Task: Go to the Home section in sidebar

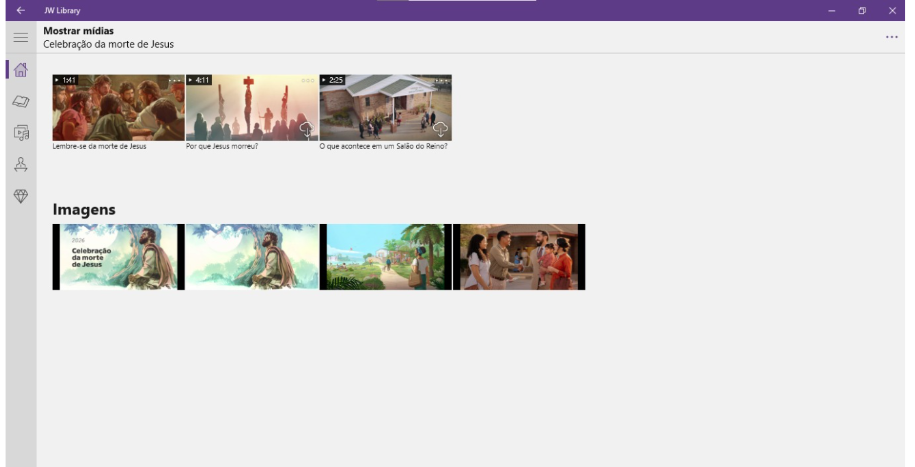Action: 20,70
